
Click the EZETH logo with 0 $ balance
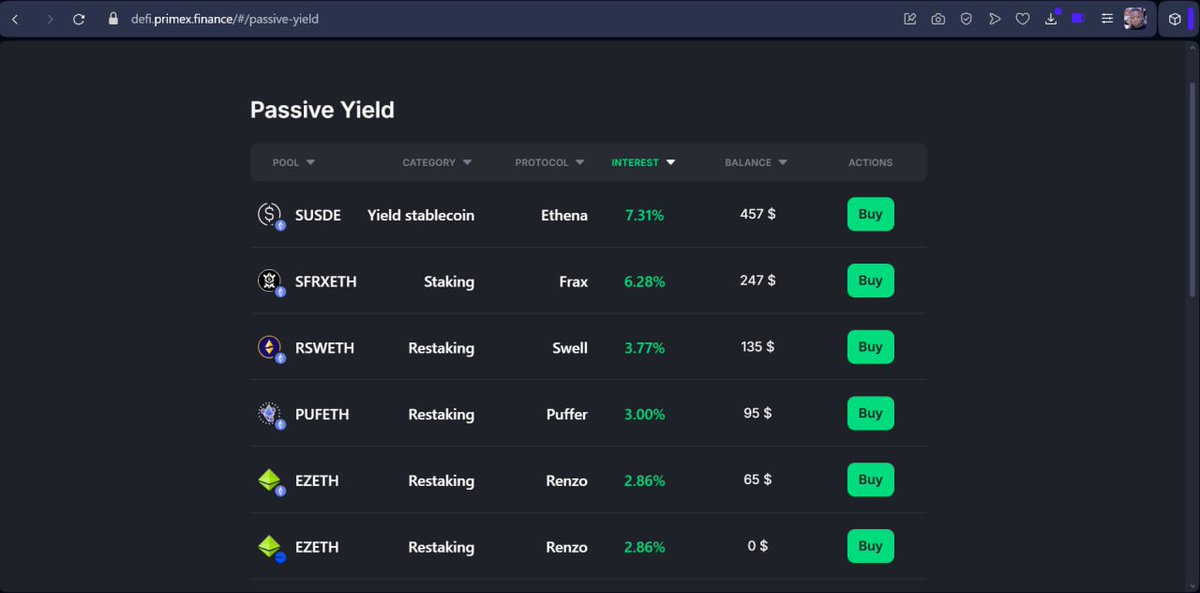(x=270, y=548)
